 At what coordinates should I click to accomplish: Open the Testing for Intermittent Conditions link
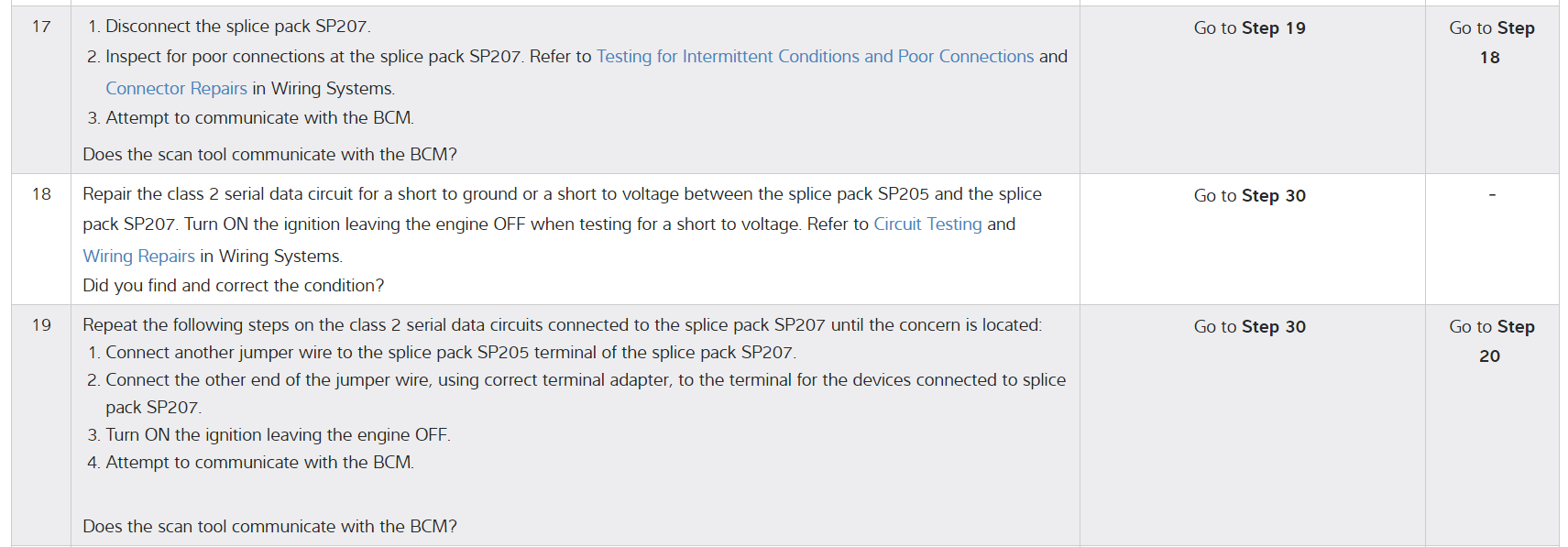tap(815, 57)
